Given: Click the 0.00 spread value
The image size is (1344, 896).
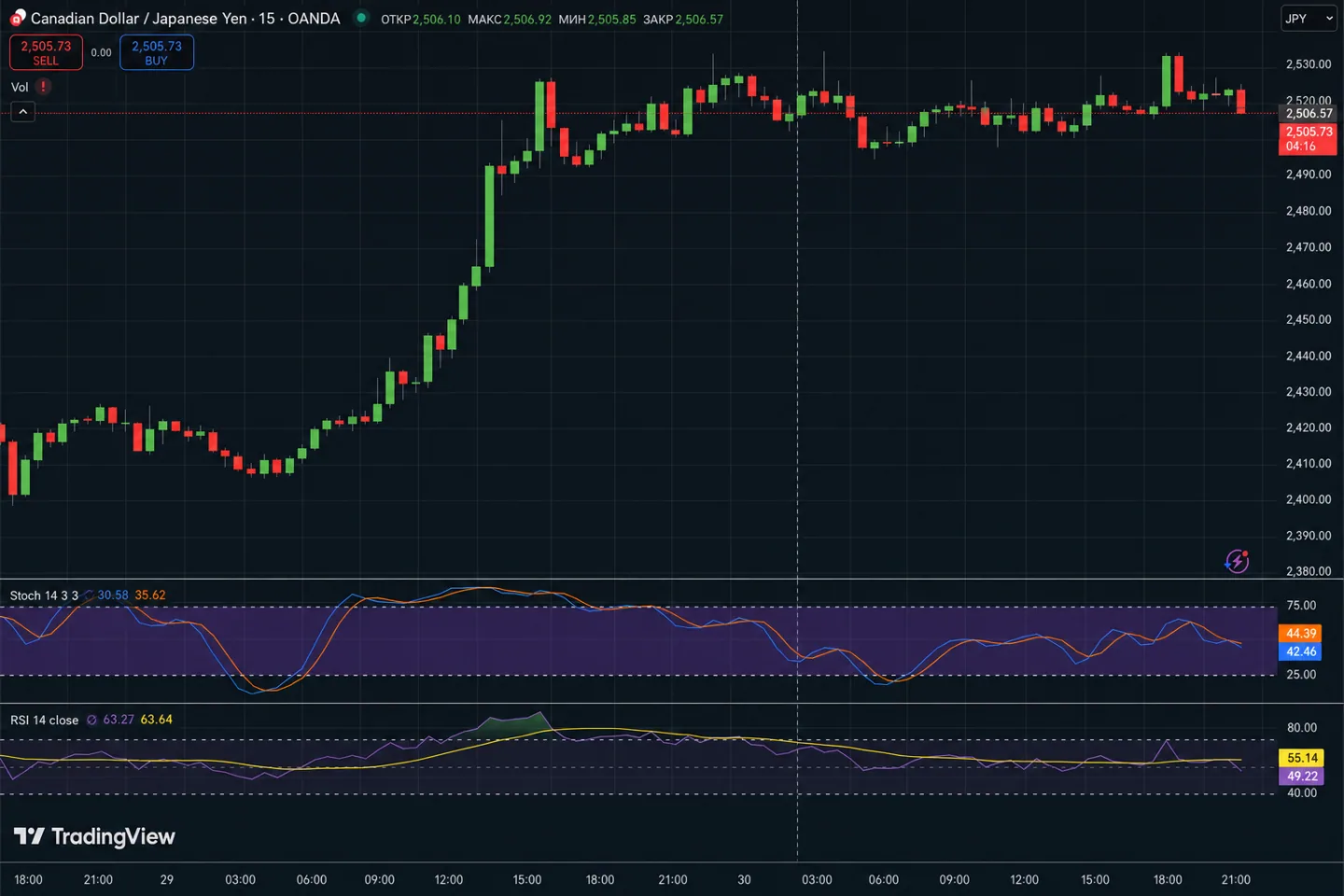Looking at the screenshot, I should (x=101, y=52).
